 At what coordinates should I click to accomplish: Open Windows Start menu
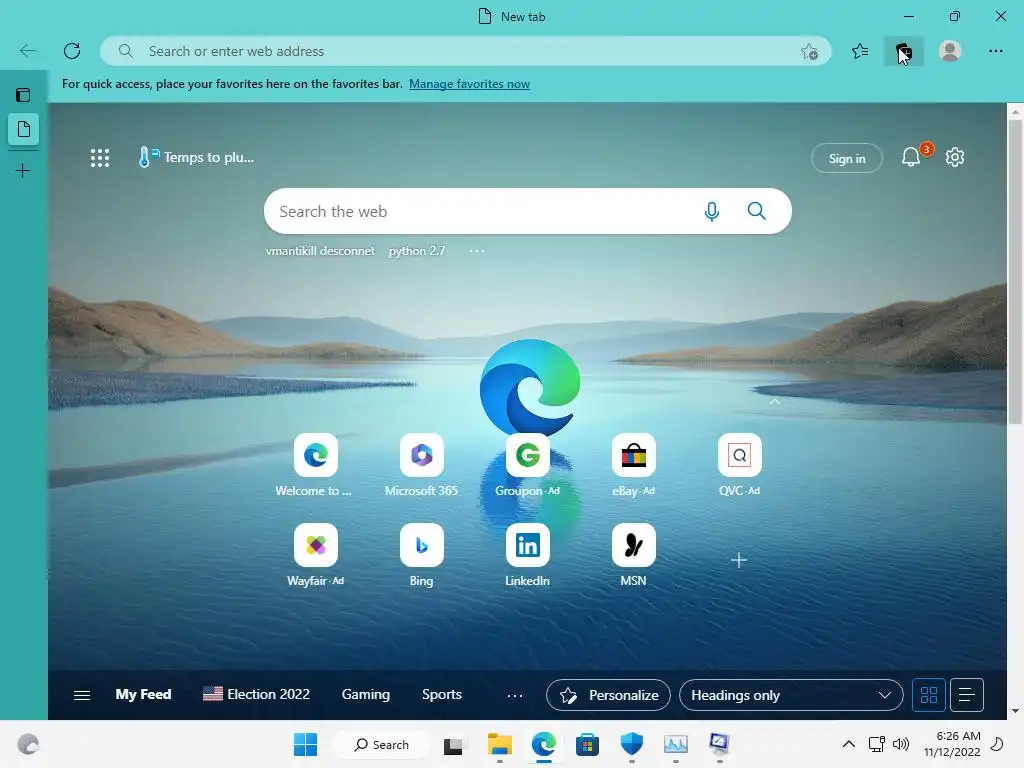[305, 744]
